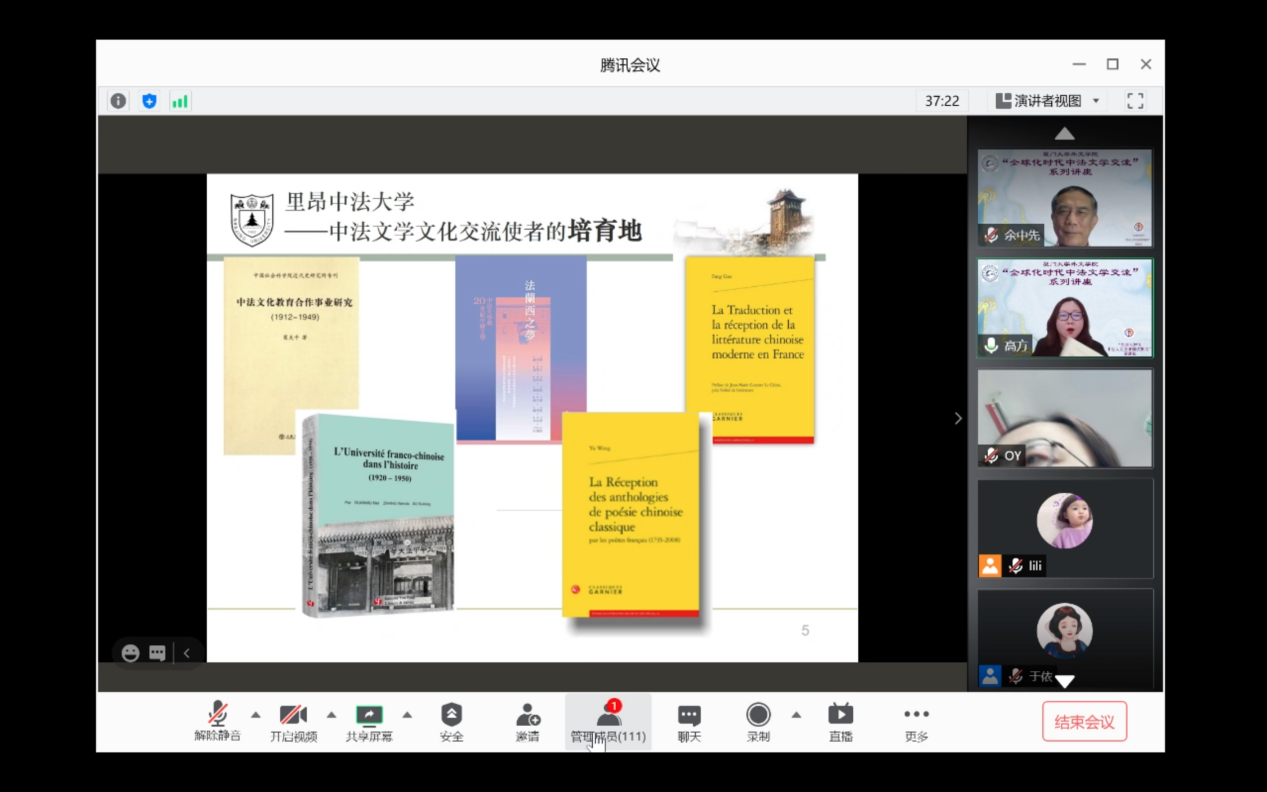Start recording with 录制

click(758, 722)
